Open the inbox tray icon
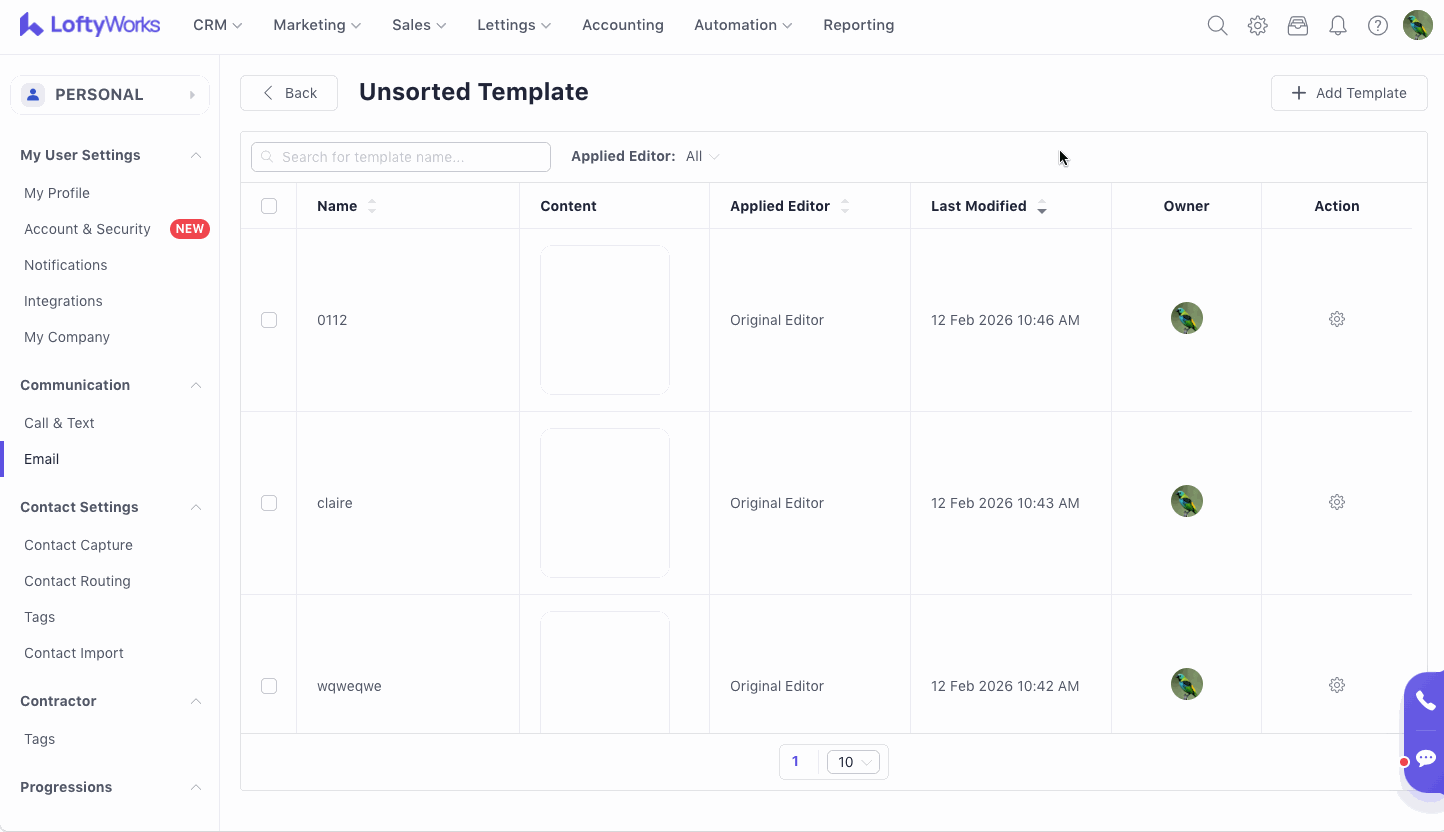 coord(1297,26)
